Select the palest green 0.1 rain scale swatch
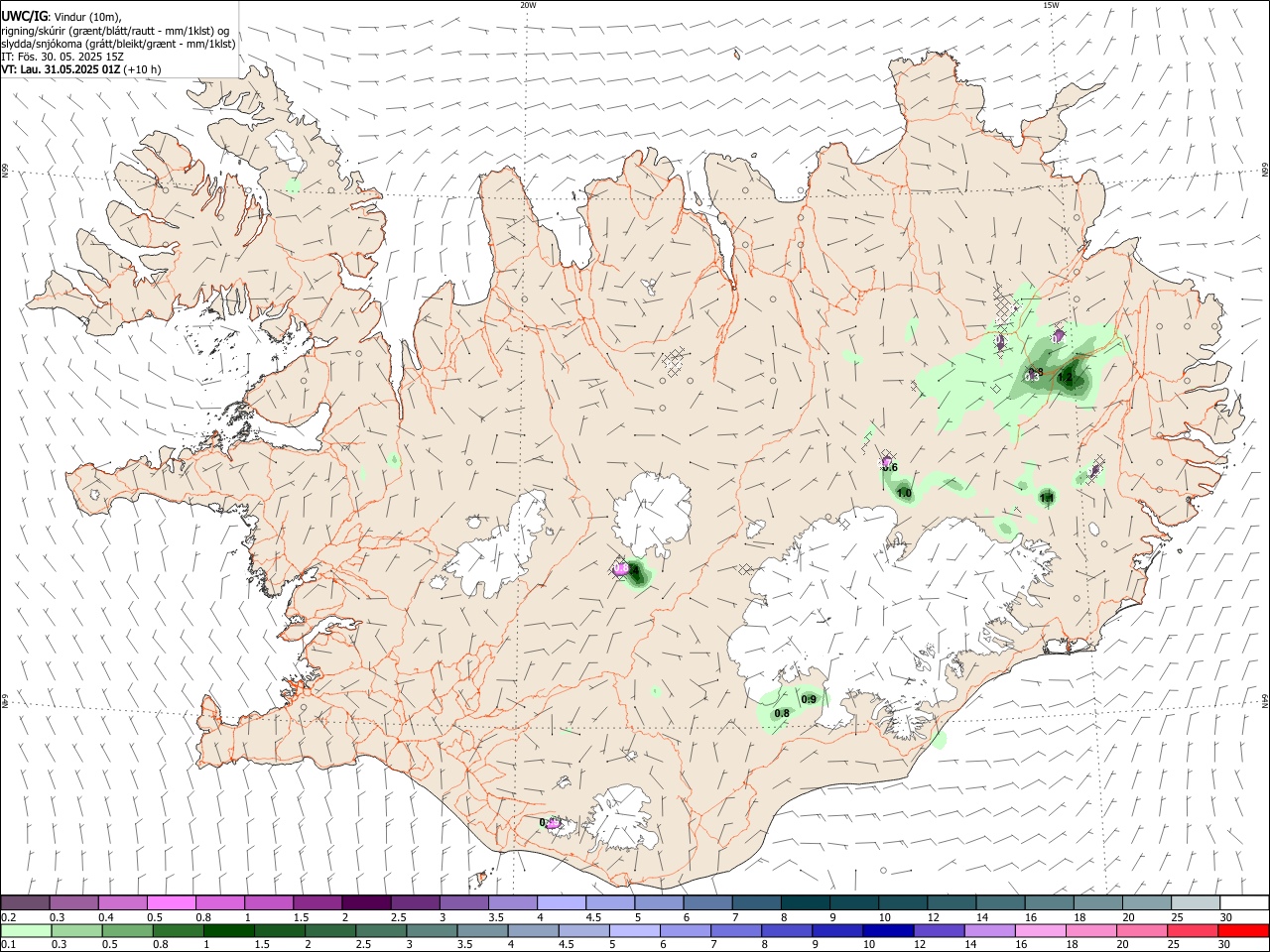This screenshot has width=1270, height=952. (x=25, y=930)
